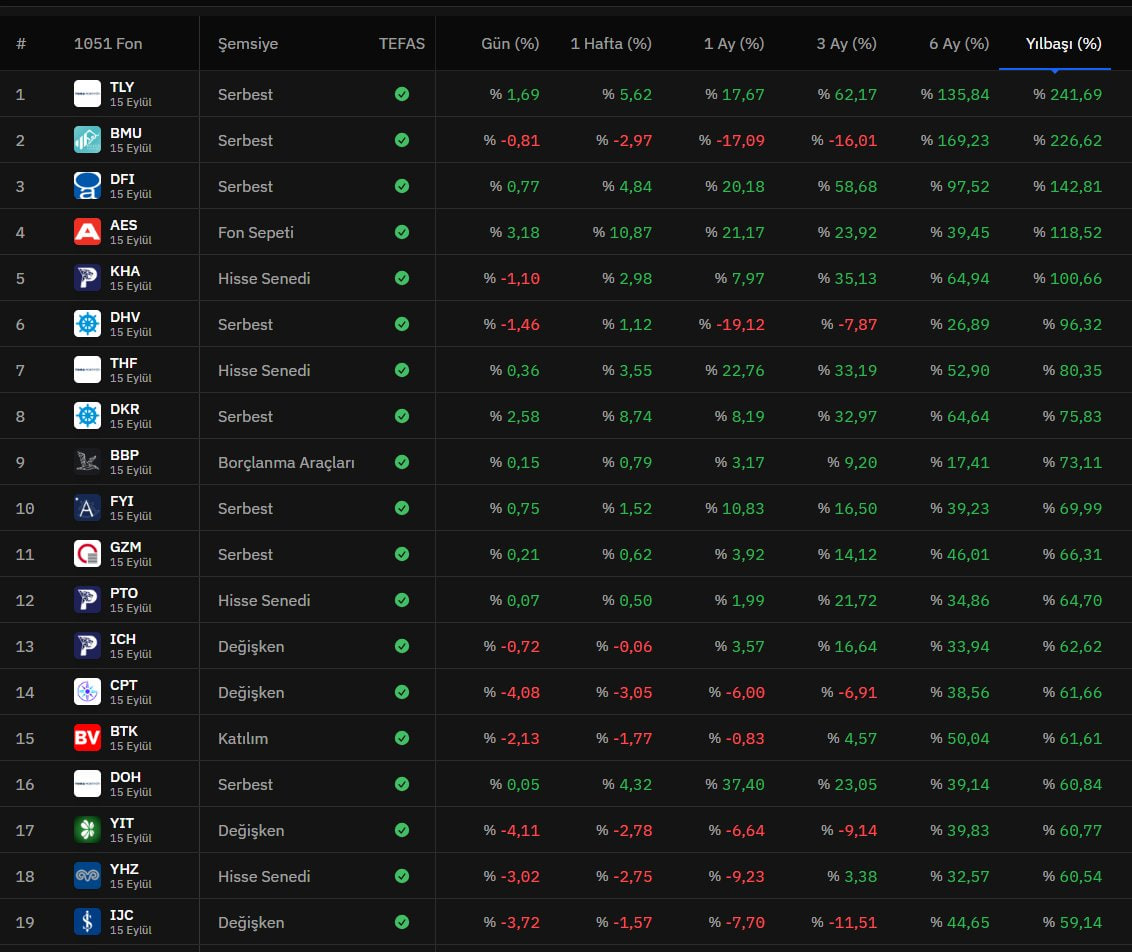Image resolution: width=1132 pixels, height=952 pixels.
Task: Sort by 1 Hafta (%) column
Action: pos(611,43)
